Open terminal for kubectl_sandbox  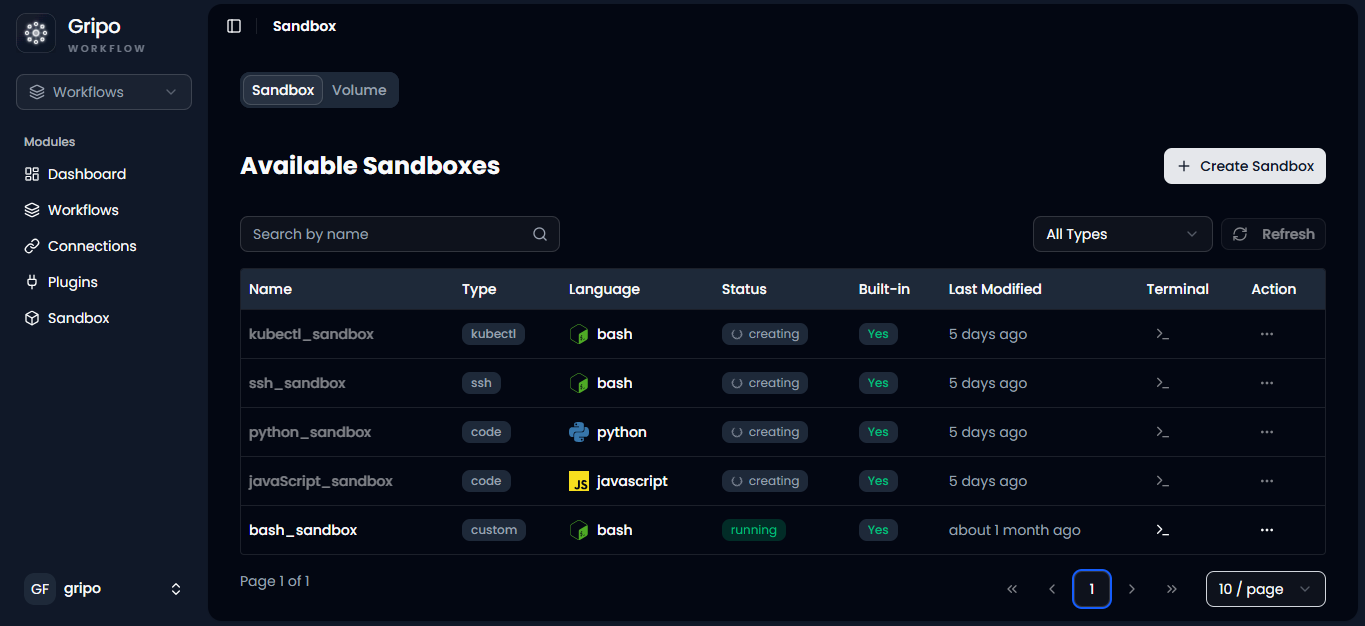[x=1162, y=334]
